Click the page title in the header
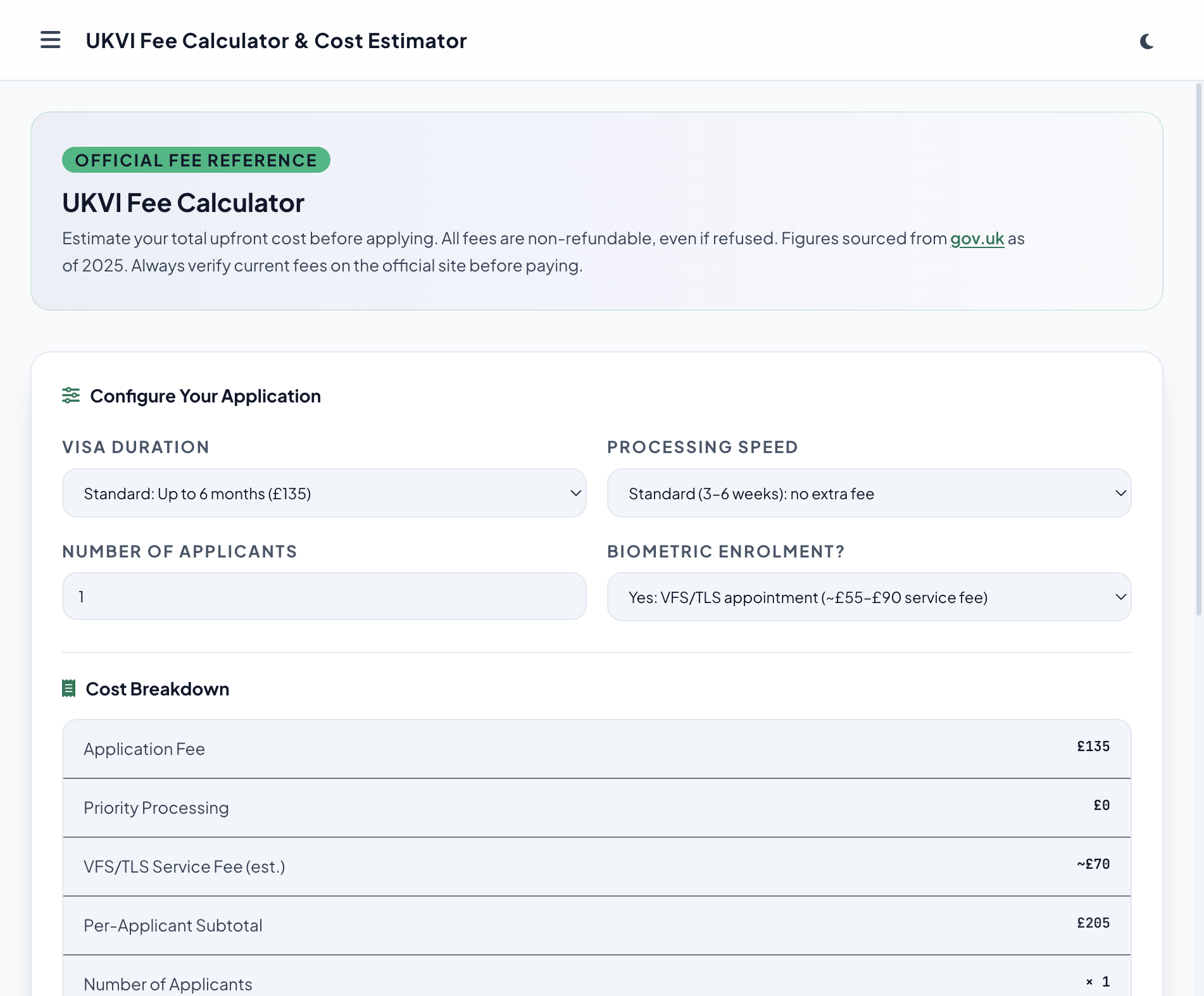The height and width of the screenshot is (996, 1204). (276, 40)
